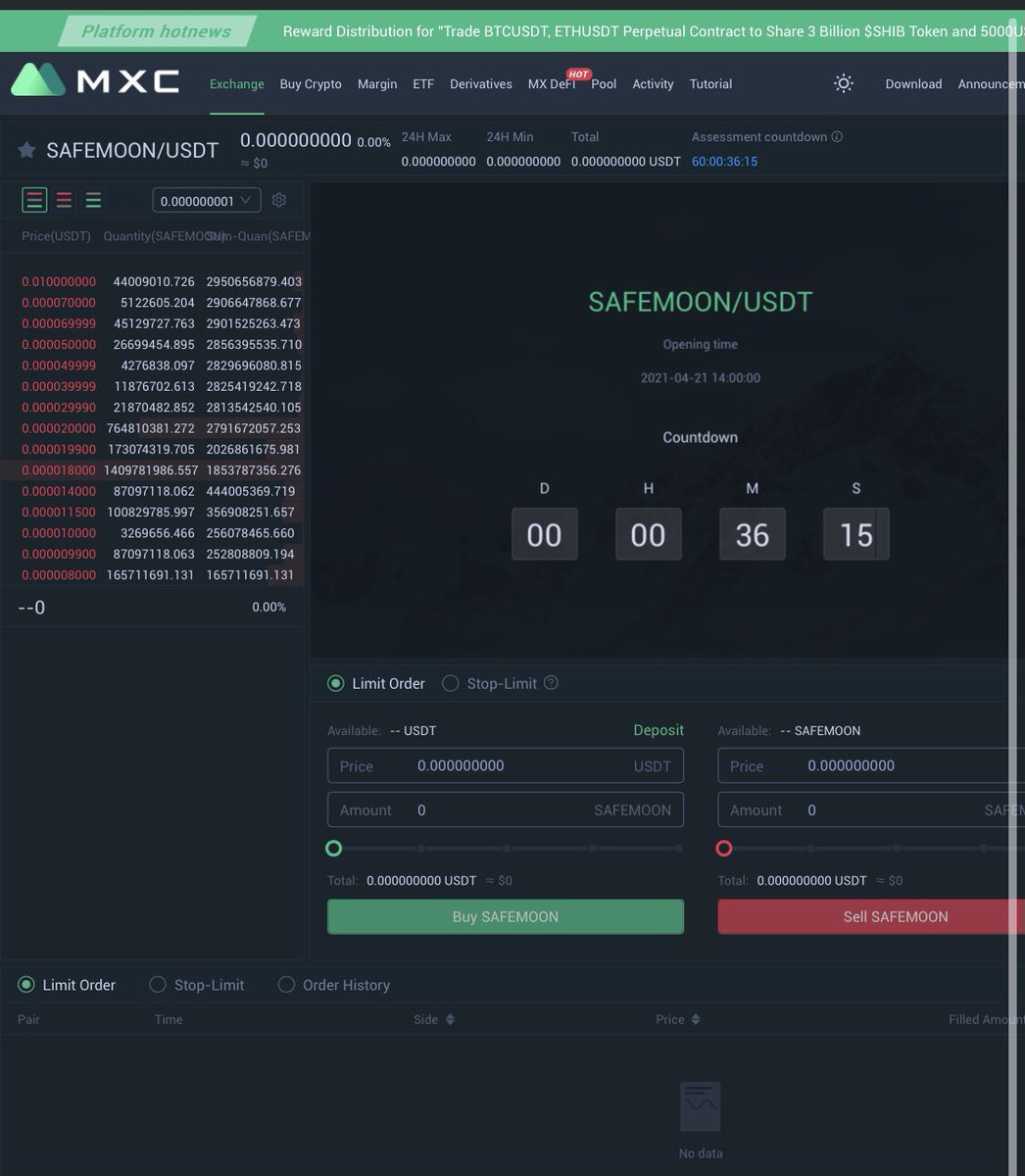Click the Deposit link

pyautogui.click(x=659, y=730)
